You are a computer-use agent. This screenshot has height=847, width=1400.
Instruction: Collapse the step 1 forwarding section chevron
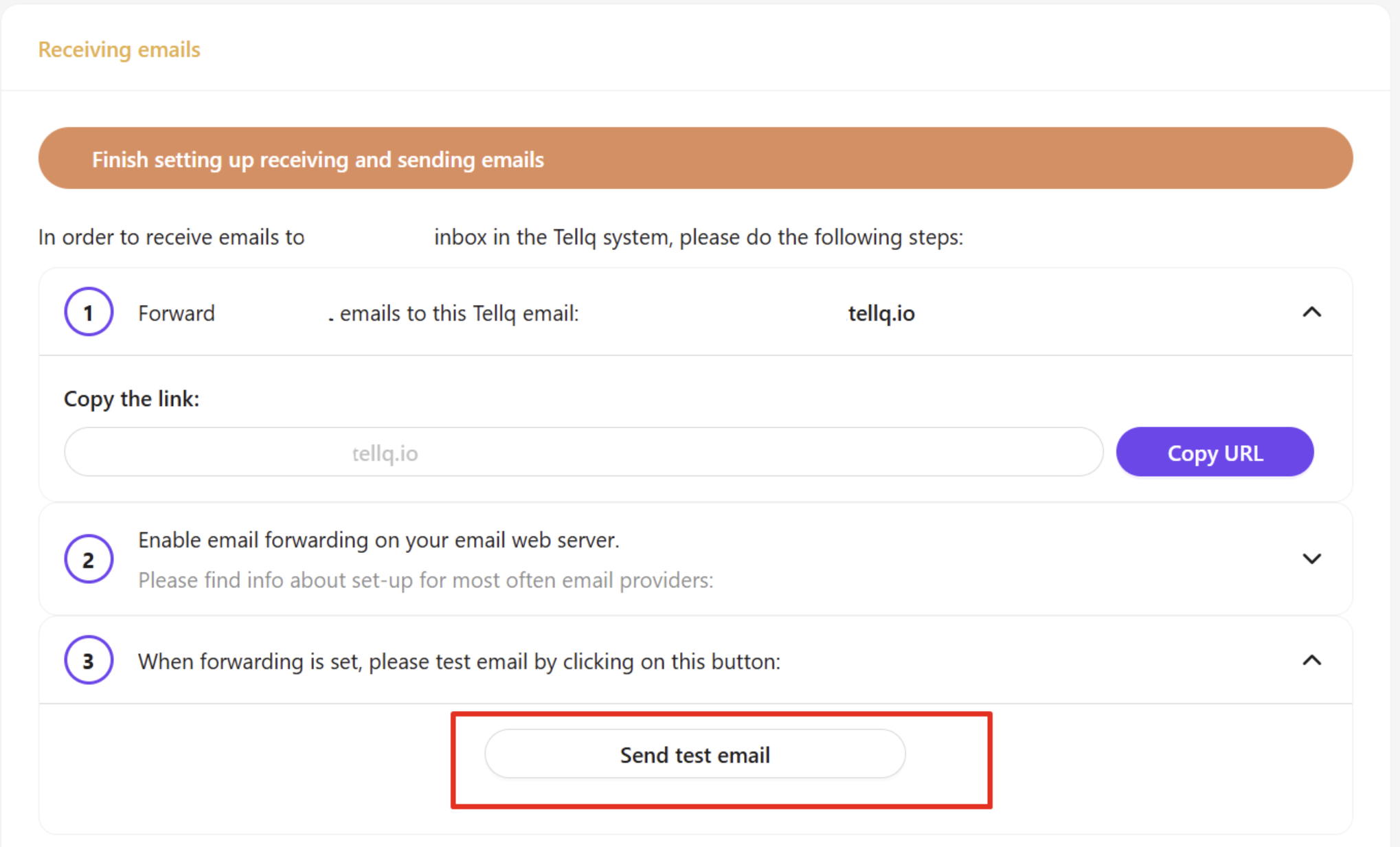pyautogui.click(x=1311, y=313)
